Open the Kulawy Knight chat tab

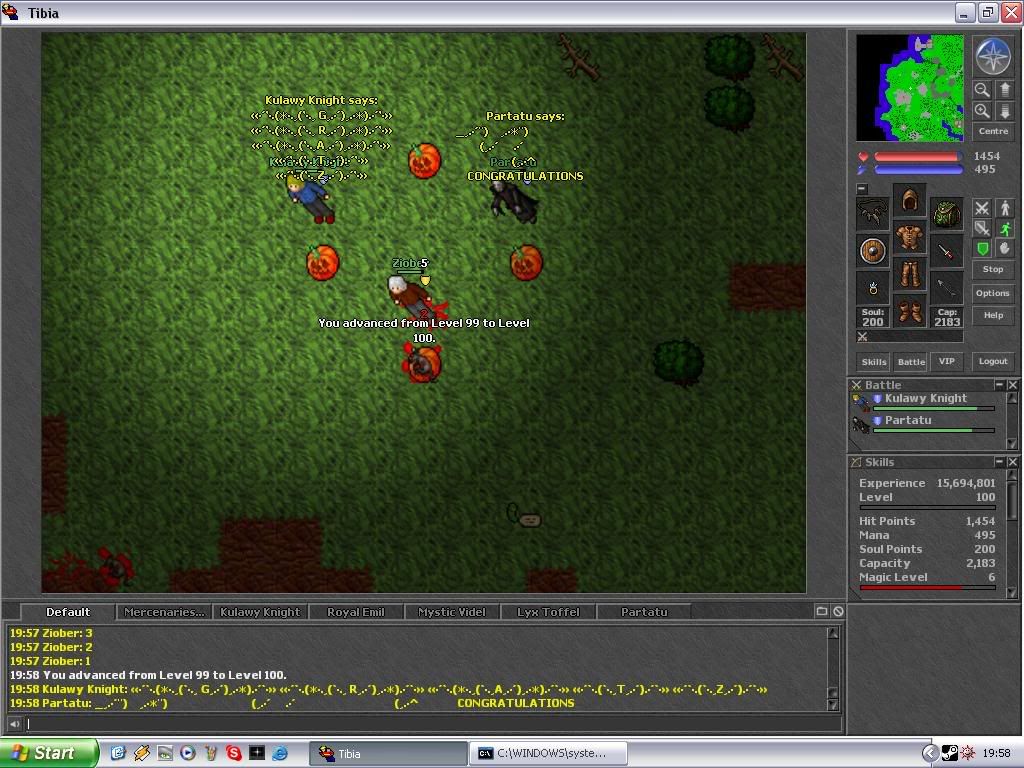click(x=260, y=612)
